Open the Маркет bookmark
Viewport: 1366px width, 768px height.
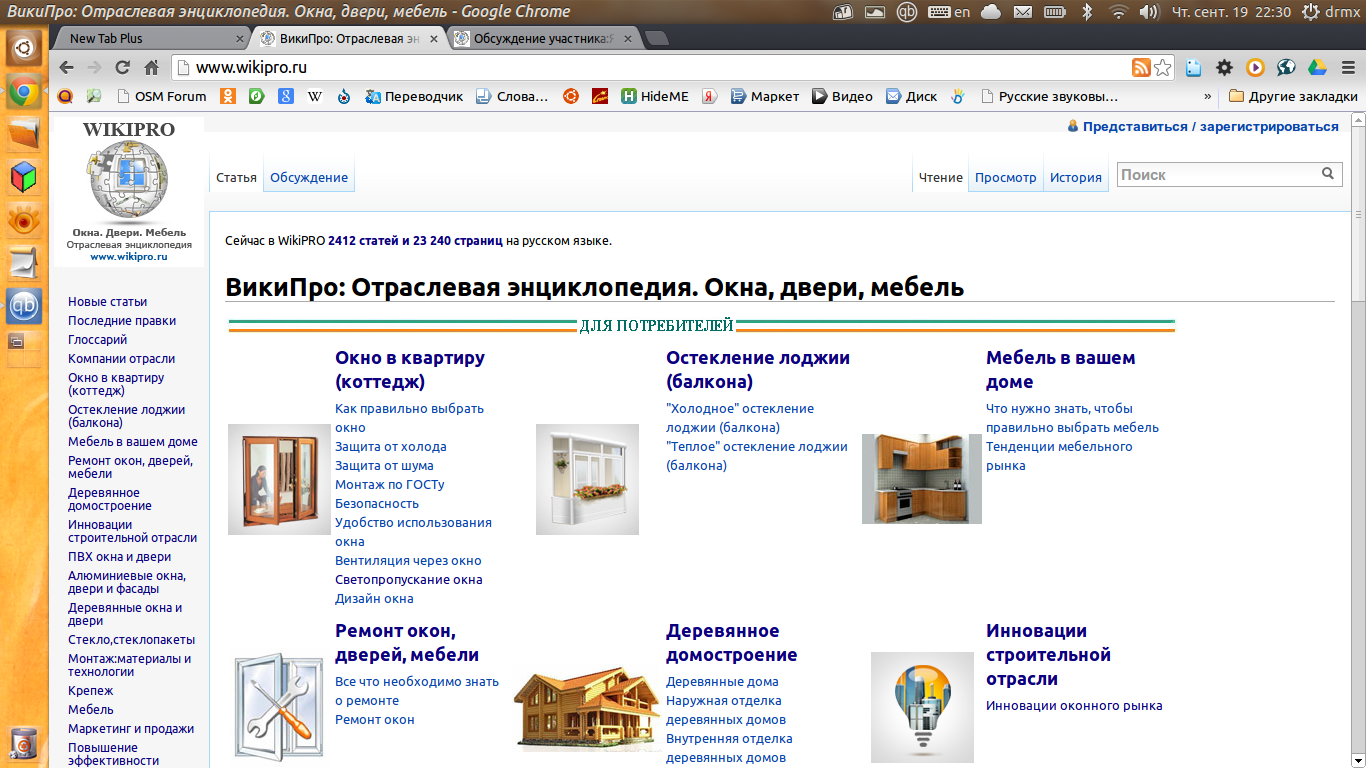(x=765, y=97)
